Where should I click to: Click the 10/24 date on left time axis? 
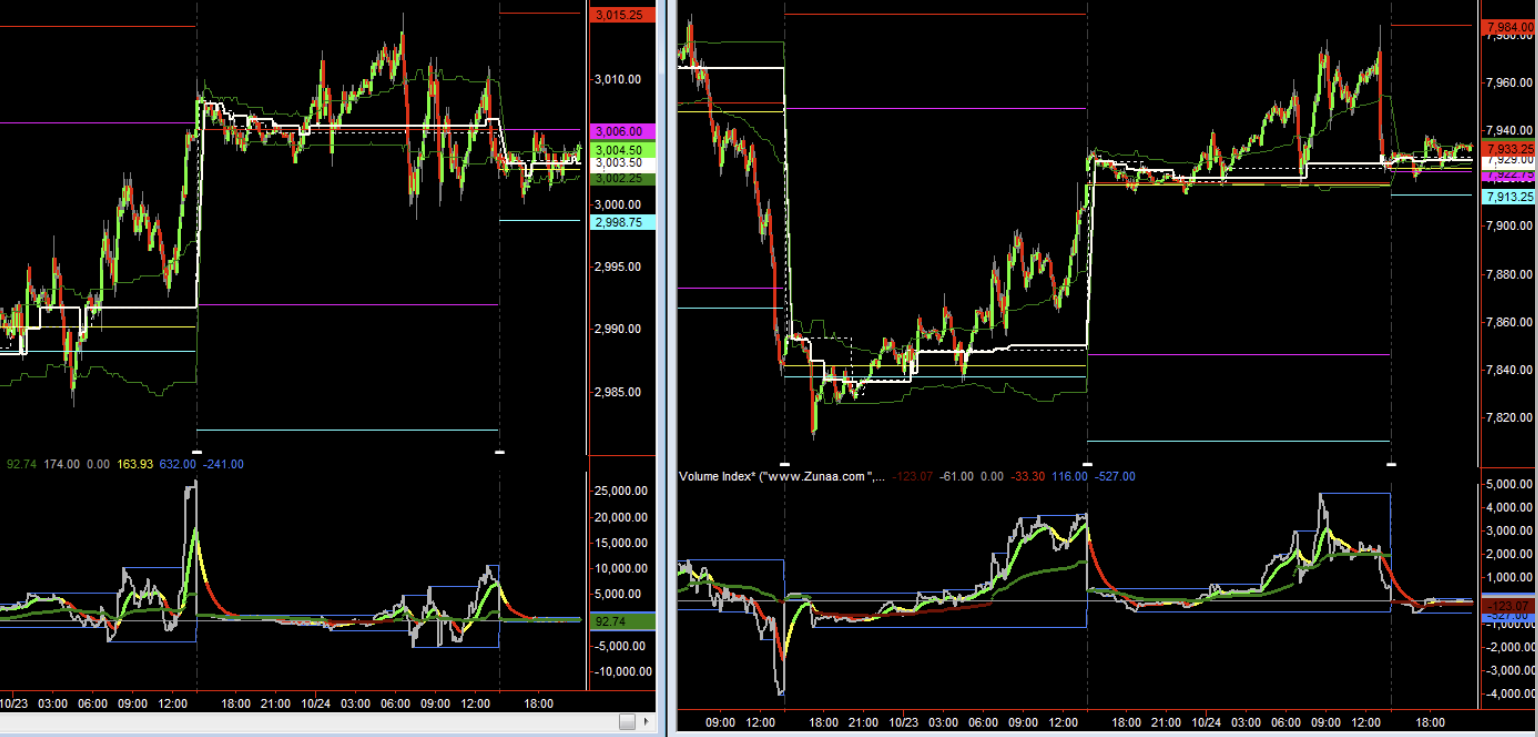click(x=316, y=703)
